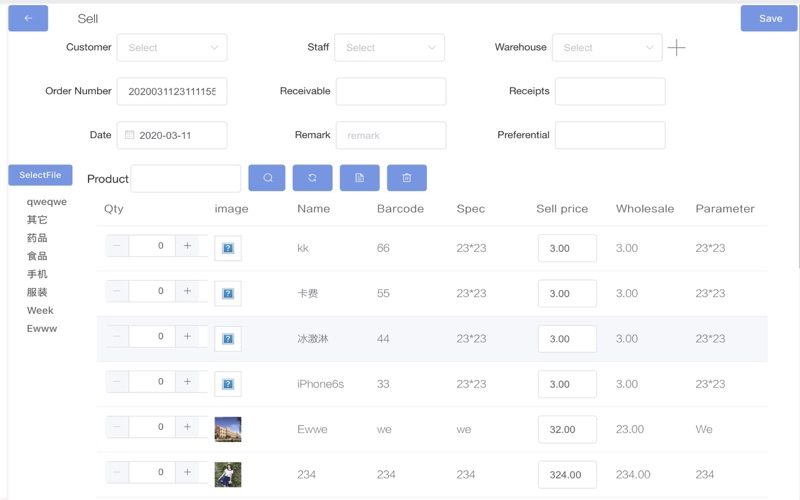The height and width of the screenshot is (500, 800).
Task: Click the SelectFile button
Action: click(x=40, y=175)
